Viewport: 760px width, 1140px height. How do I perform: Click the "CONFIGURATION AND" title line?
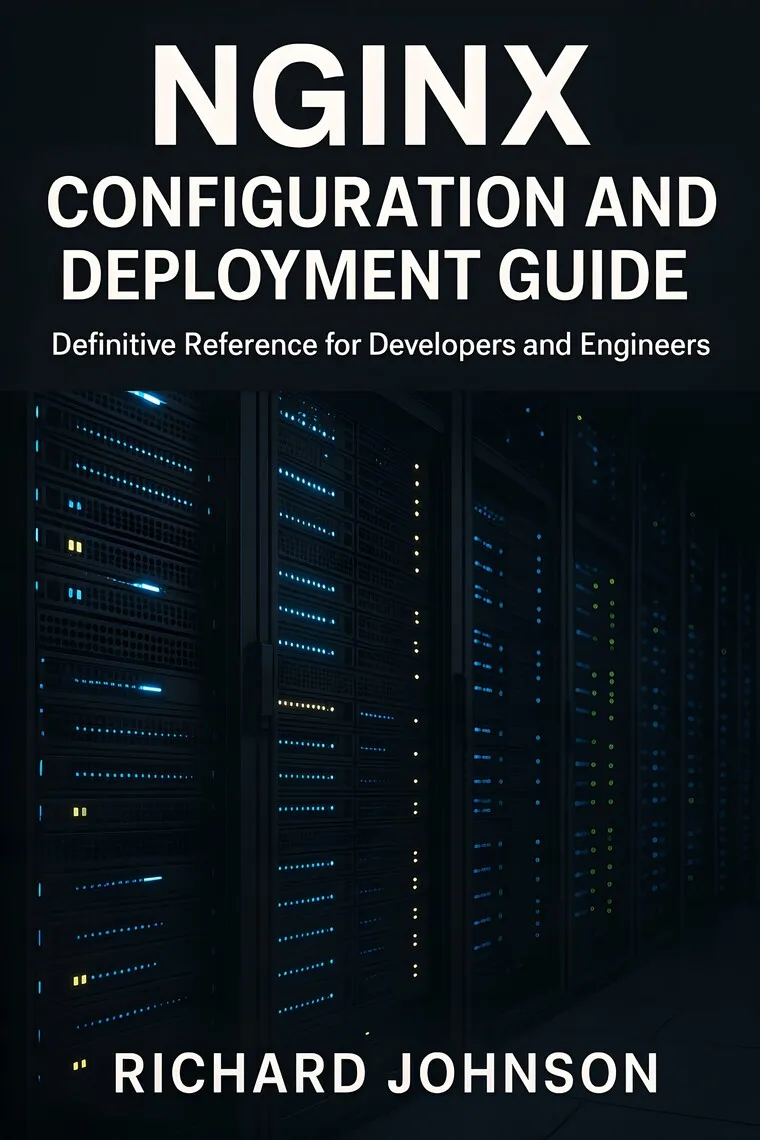(381, 201)
